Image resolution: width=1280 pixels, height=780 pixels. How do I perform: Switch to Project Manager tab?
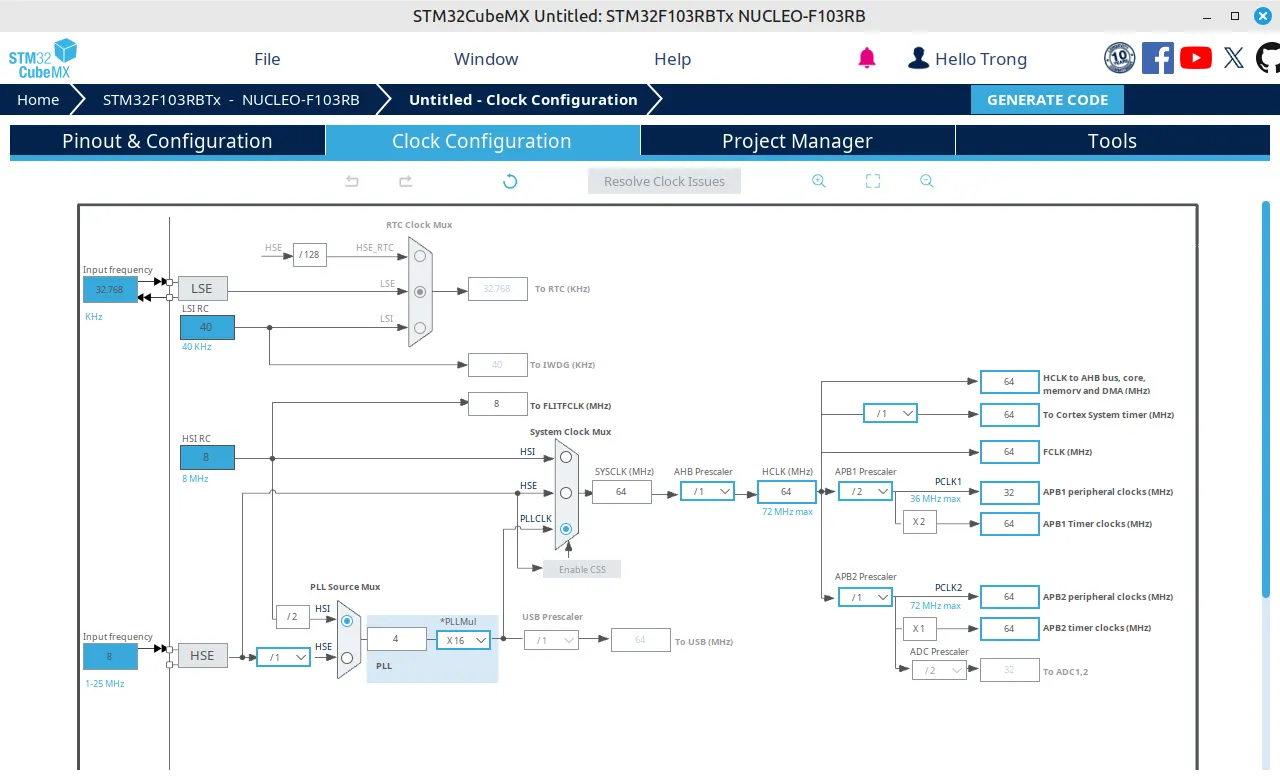[x=797, y=141]
